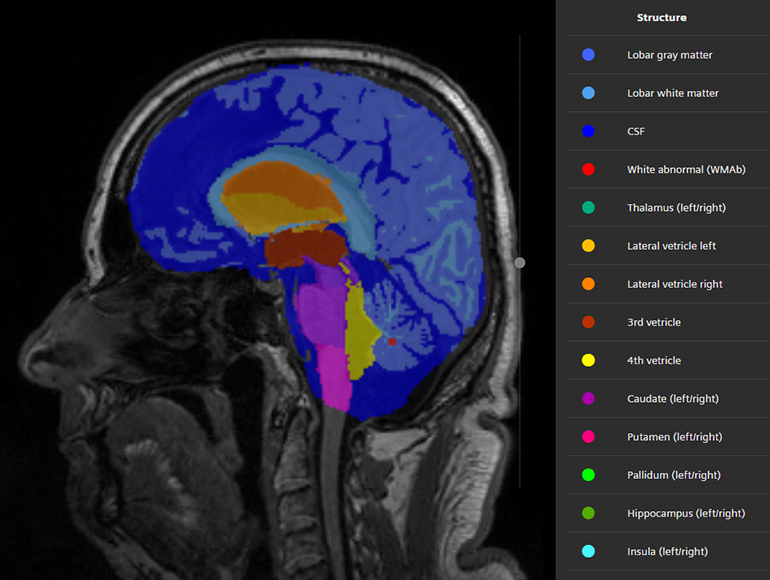Click the Thalamus teal color swatch

click(588, 207)
